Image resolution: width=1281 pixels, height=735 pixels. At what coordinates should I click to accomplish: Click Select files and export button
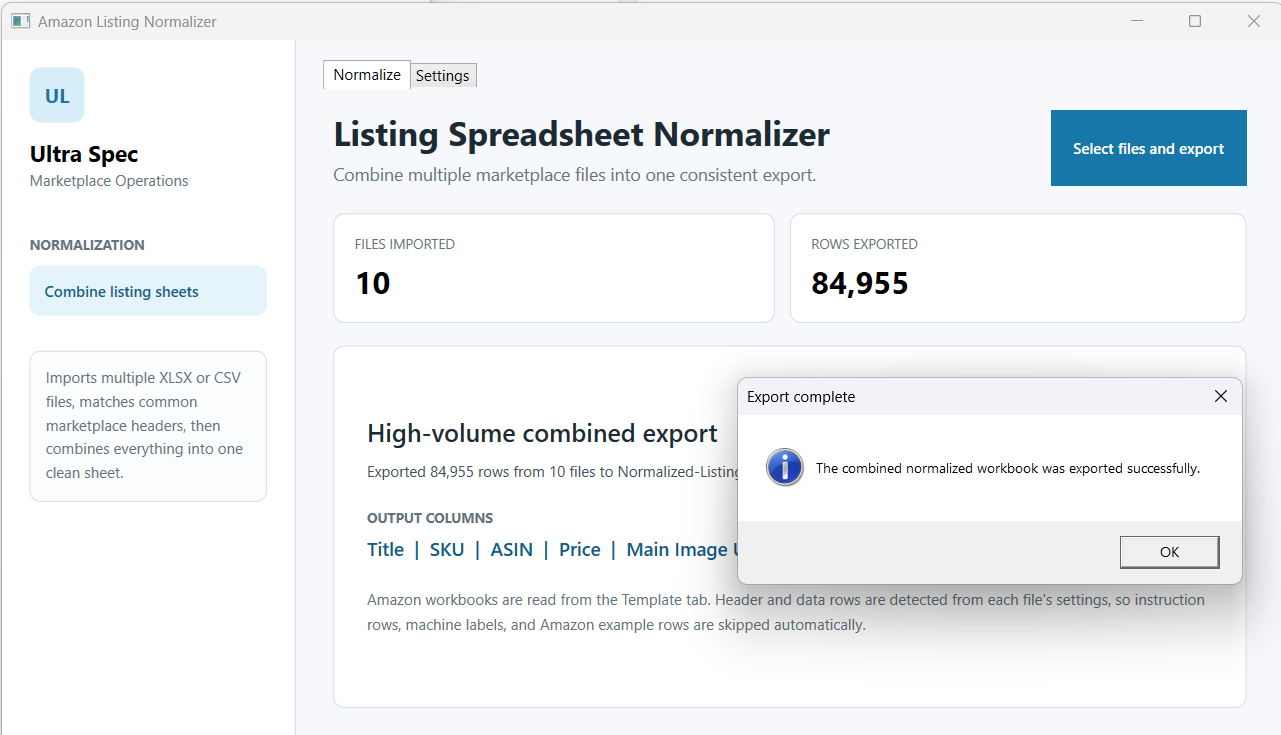pos(1148,148)
